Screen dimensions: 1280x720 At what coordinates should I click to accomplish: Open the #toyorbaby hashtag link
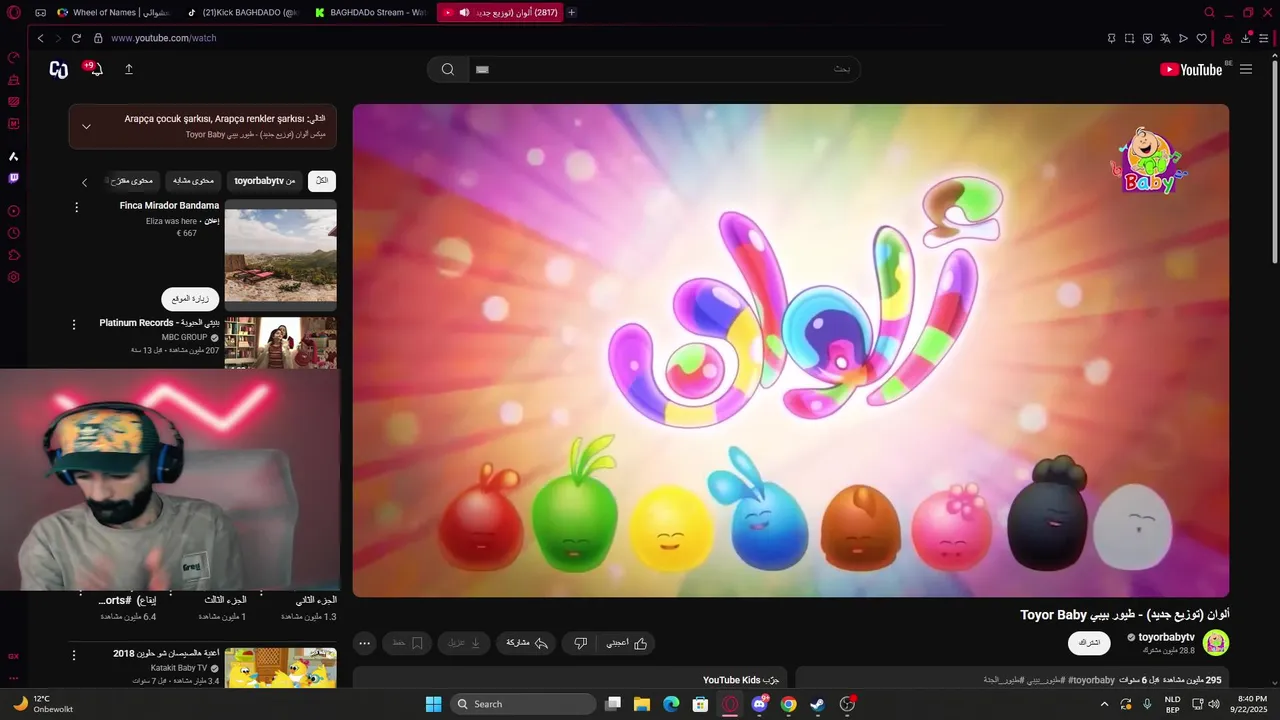pos(1091,680)
